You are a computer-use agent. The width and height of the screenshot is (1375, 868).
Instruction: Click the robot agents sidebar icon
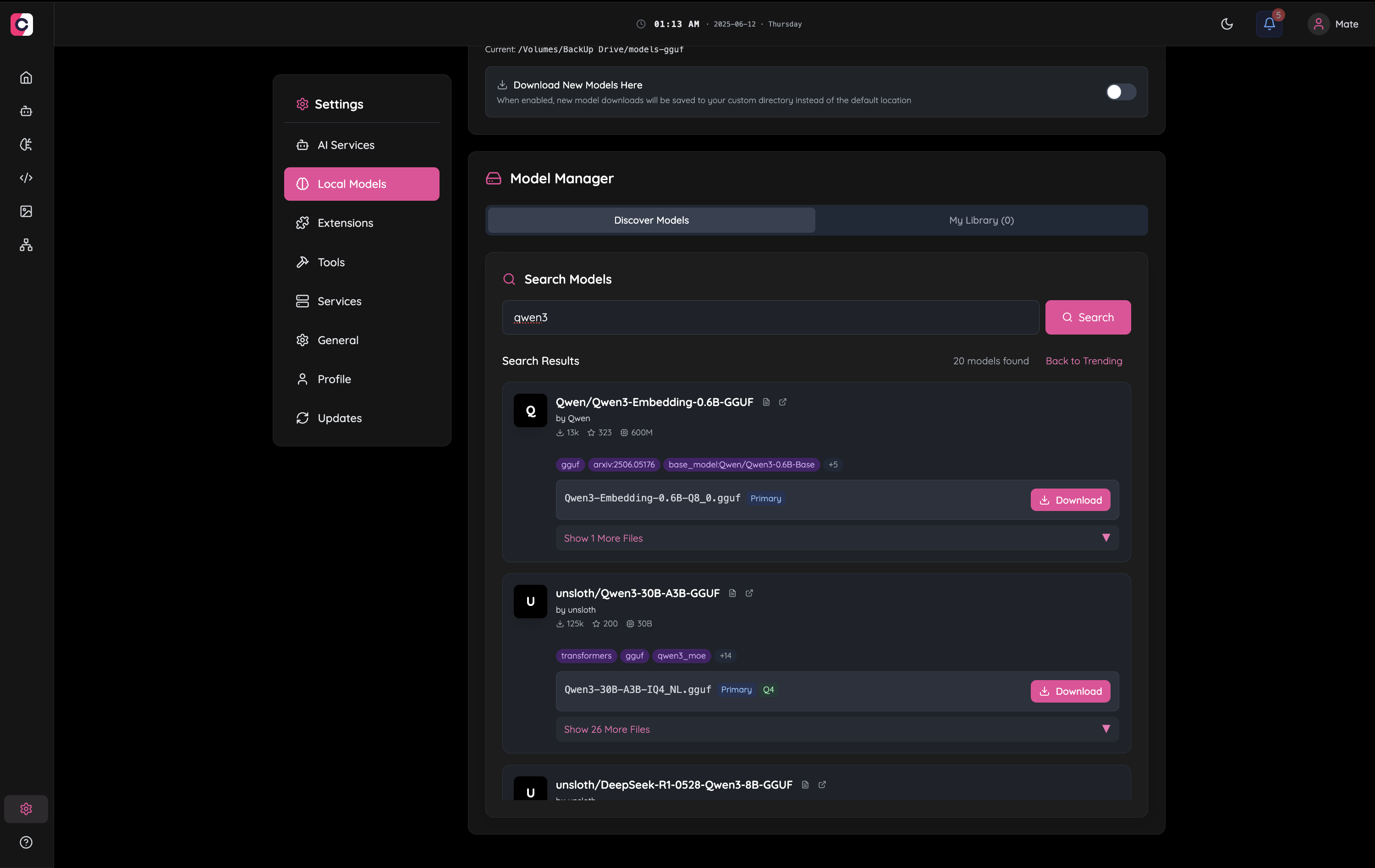(x=26, y=111)
